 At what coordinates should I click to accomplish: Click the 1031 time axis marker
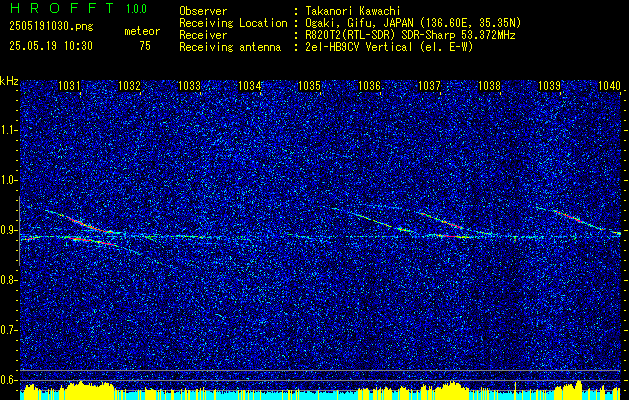pyautogui.click(x=69, y=86)
